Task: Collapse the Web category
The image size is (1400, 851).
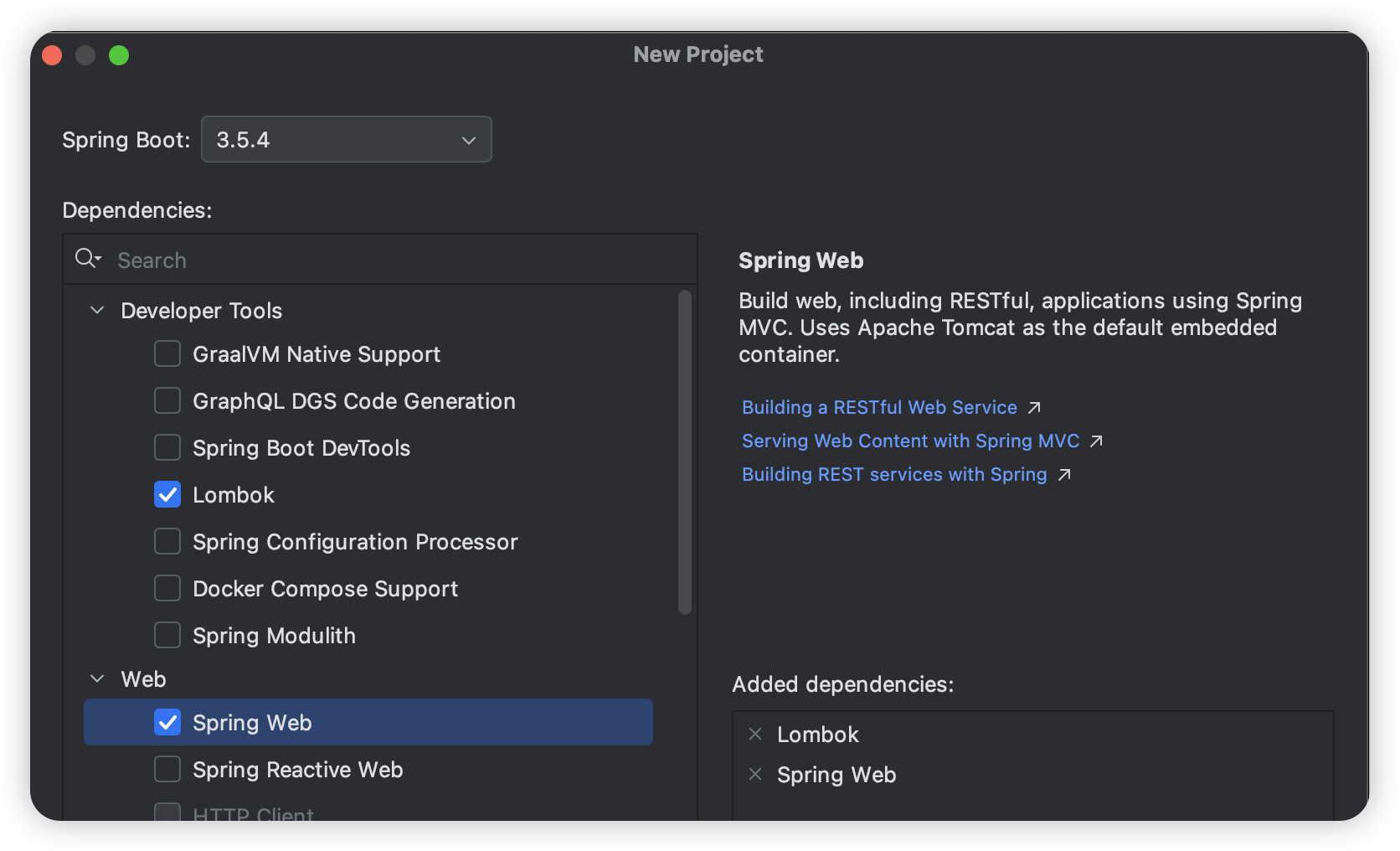Action: (x=97, y=679)
